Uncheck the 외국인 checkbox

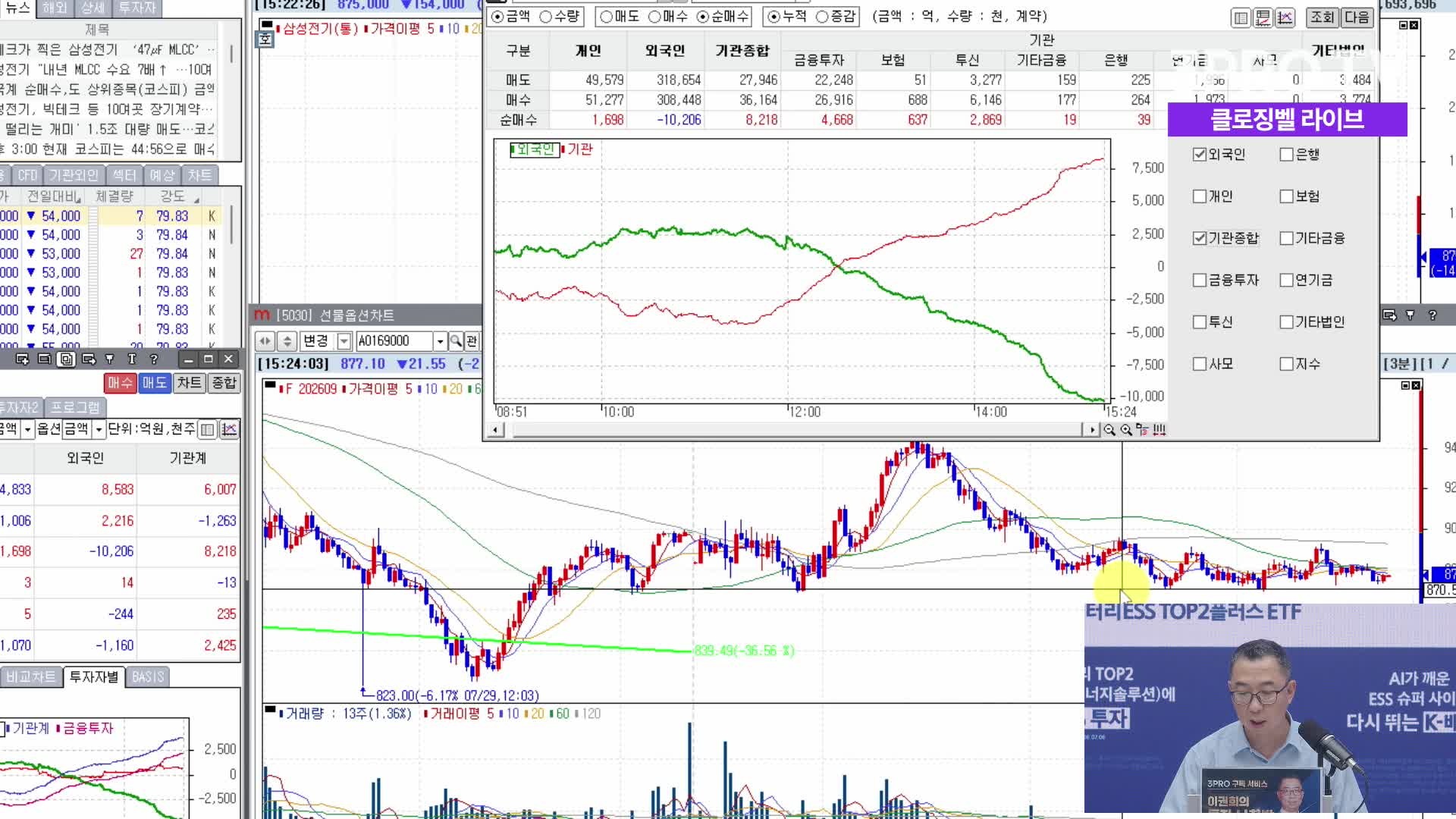1200,155
